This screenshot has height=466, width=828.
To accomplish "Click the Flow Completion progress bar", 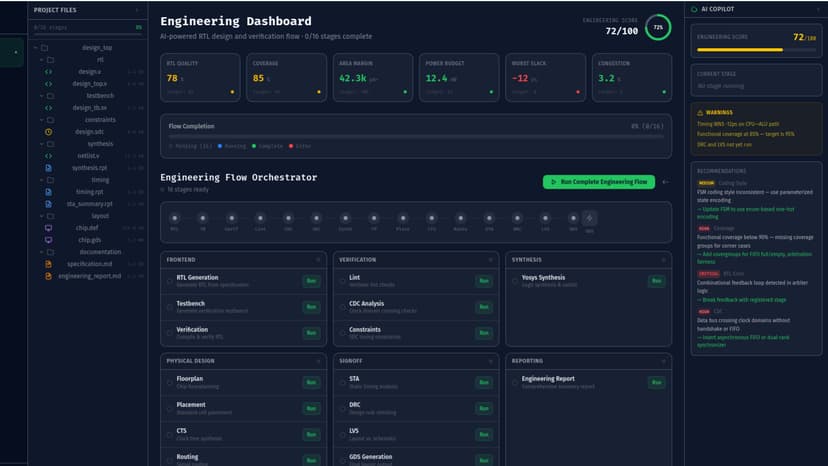I will pos(416,136).
